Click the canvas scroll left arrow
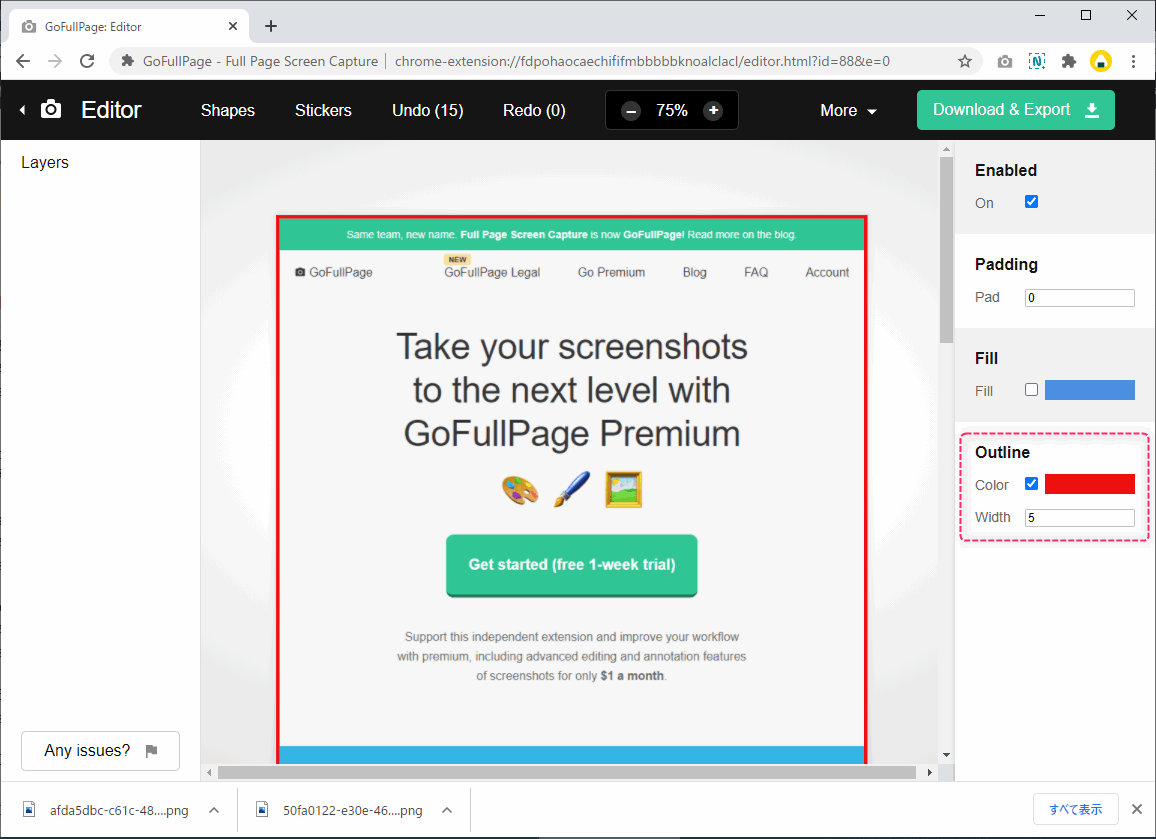This screenshot has width=1156, height=839. pyautogui.click(x=209, y=772)
